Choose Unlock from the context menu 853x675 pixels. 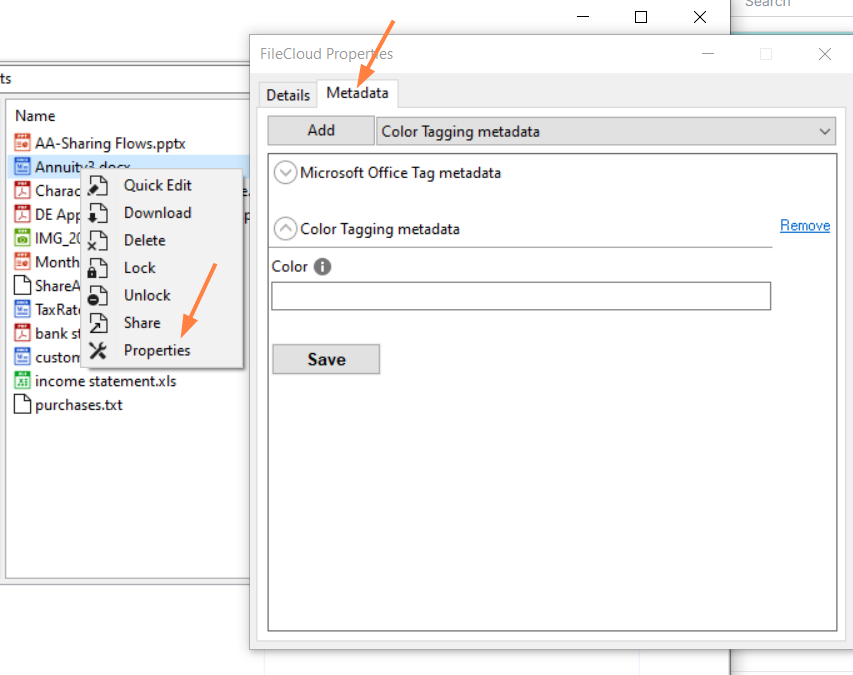(147, 295)
